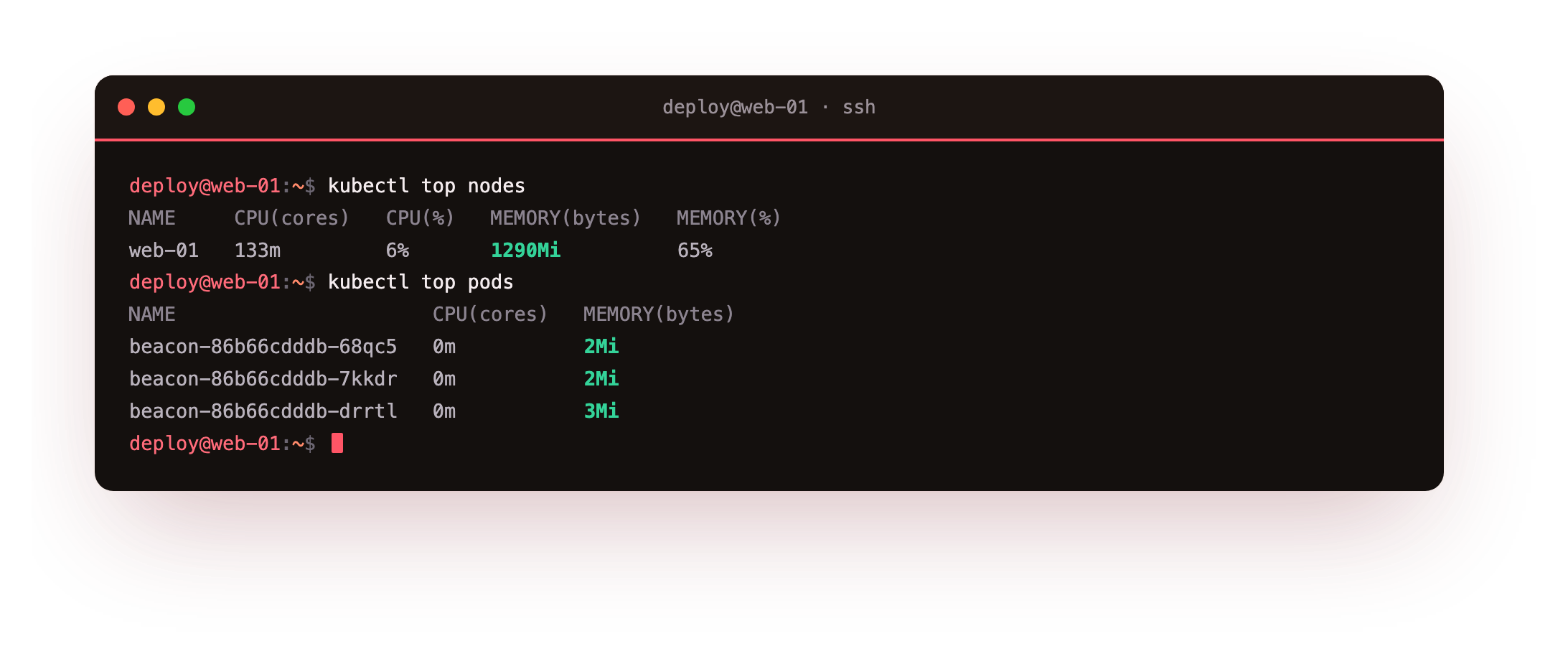Click the 133m CPU cores value

pyautogui.click(x=258, y=251)
